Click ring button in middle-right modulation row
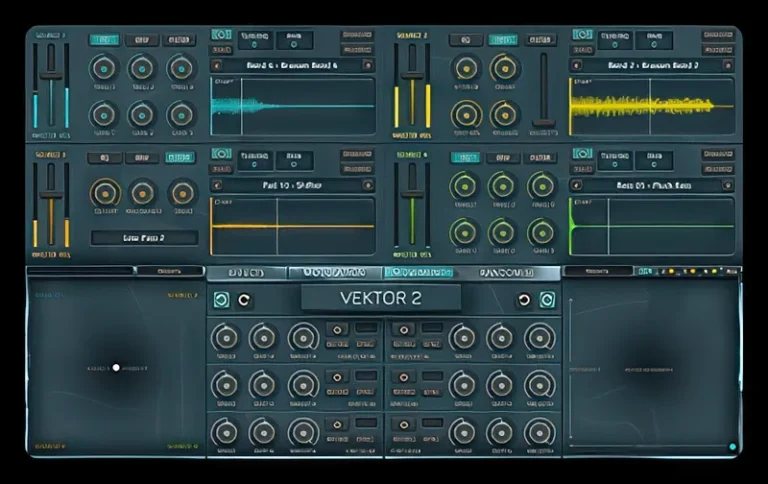The image size is (768, 484). tap(404, 378)
